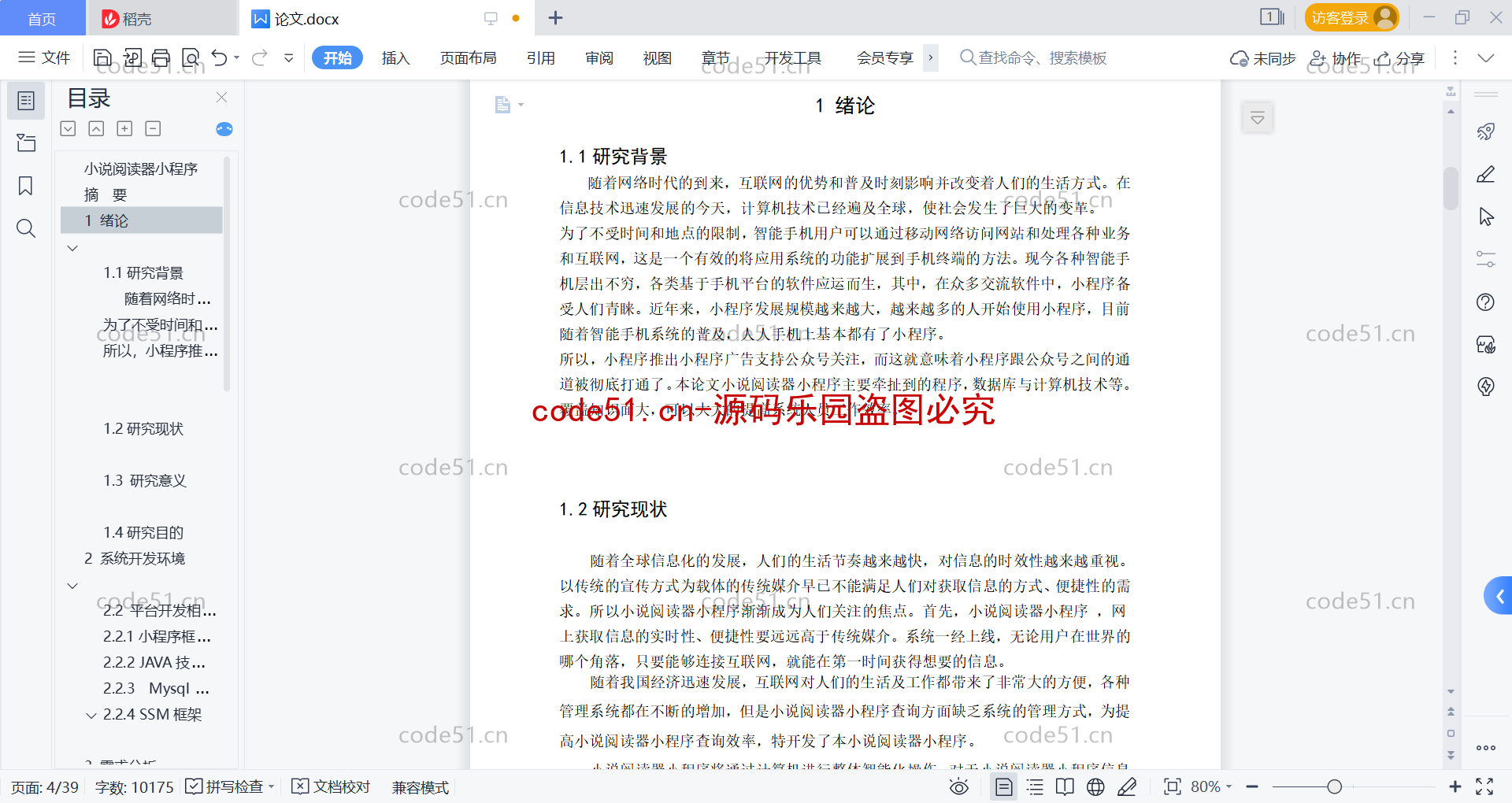
Task: Open the Find magnifier in left sidebar
Action: tap(26, 228)
